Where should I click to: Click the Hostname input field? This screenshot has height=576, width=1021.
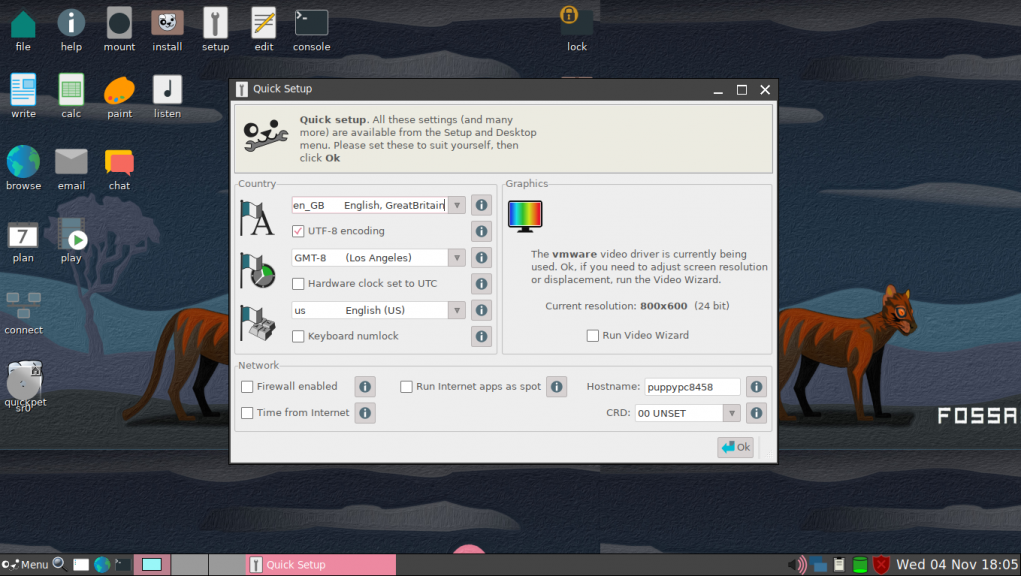point(692,387)
